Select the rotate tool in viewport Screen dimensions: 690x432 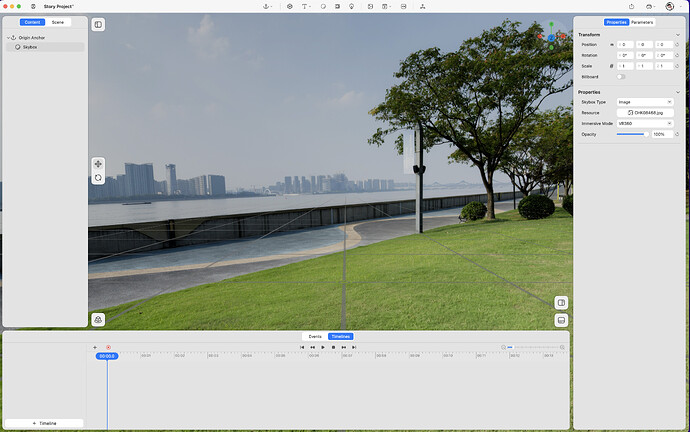pyautogui.click(x=98, y=177)
